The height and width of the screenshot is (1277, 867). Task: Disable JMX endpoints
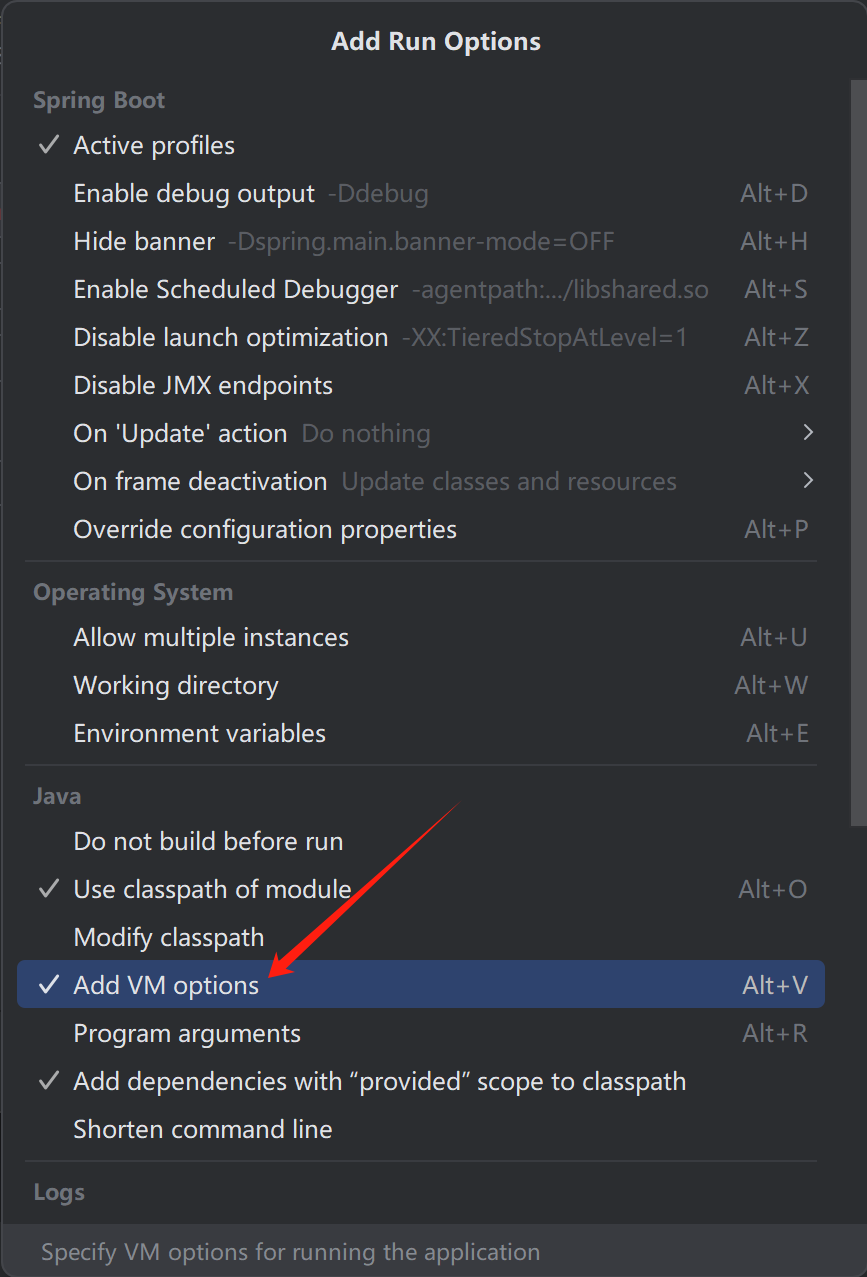202,385
